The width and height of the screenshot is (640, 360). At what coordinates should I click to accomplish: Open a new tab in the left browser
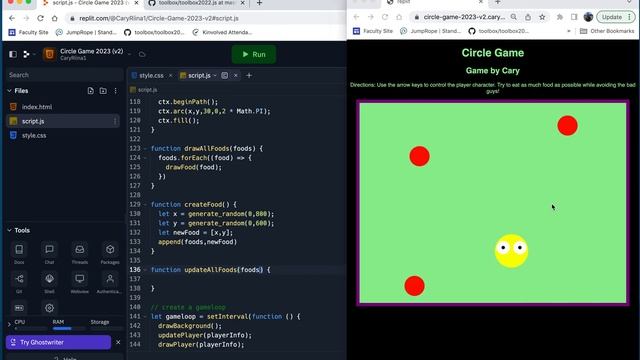pyautogui.click(x=259, y=3)
